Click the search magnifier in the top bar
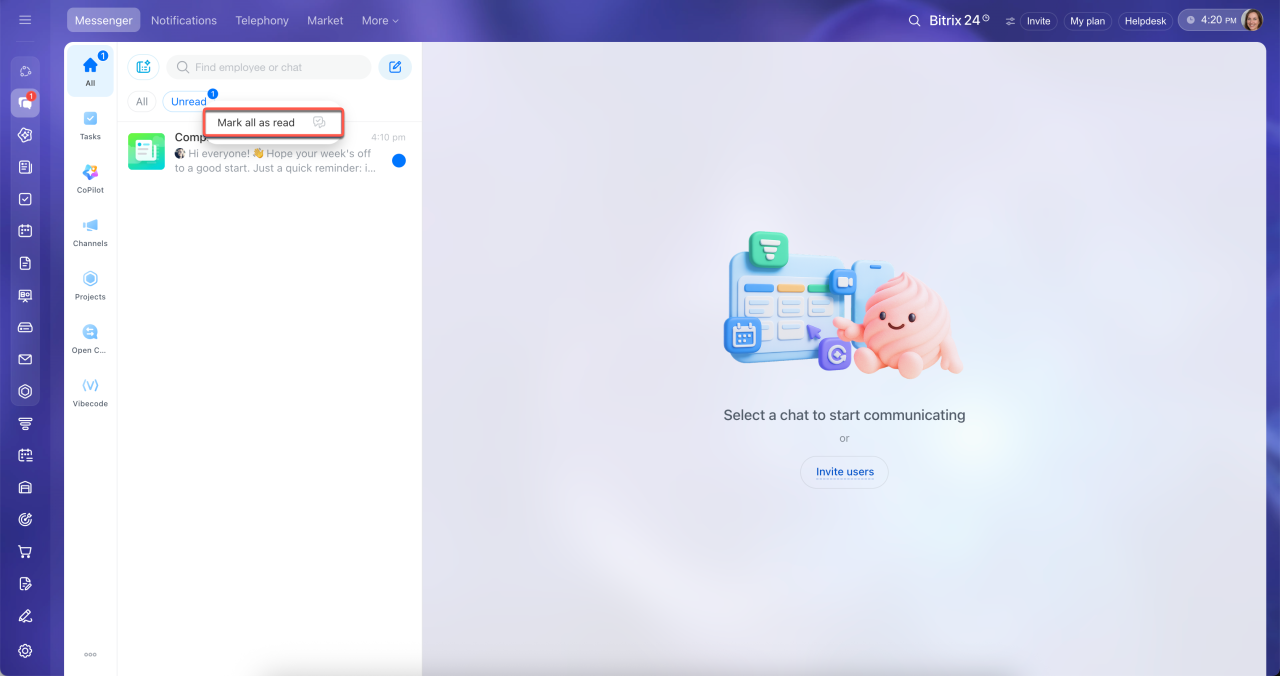Screen dimensions: 1280x676 pos(914,20)
